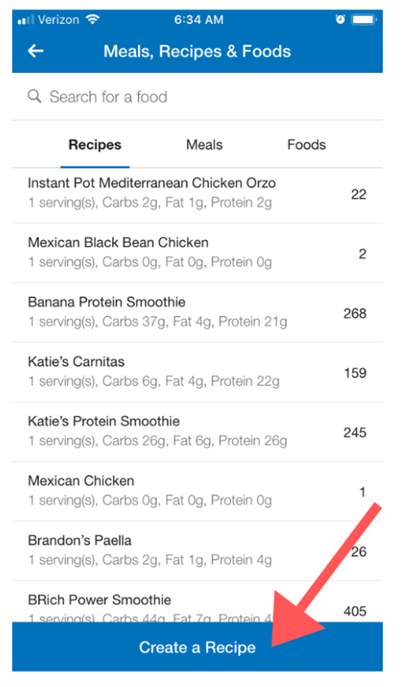403x687 pixels.
Task: Open Mexican Black Bean Chicken recipe
Action: [x=197, y=253]
